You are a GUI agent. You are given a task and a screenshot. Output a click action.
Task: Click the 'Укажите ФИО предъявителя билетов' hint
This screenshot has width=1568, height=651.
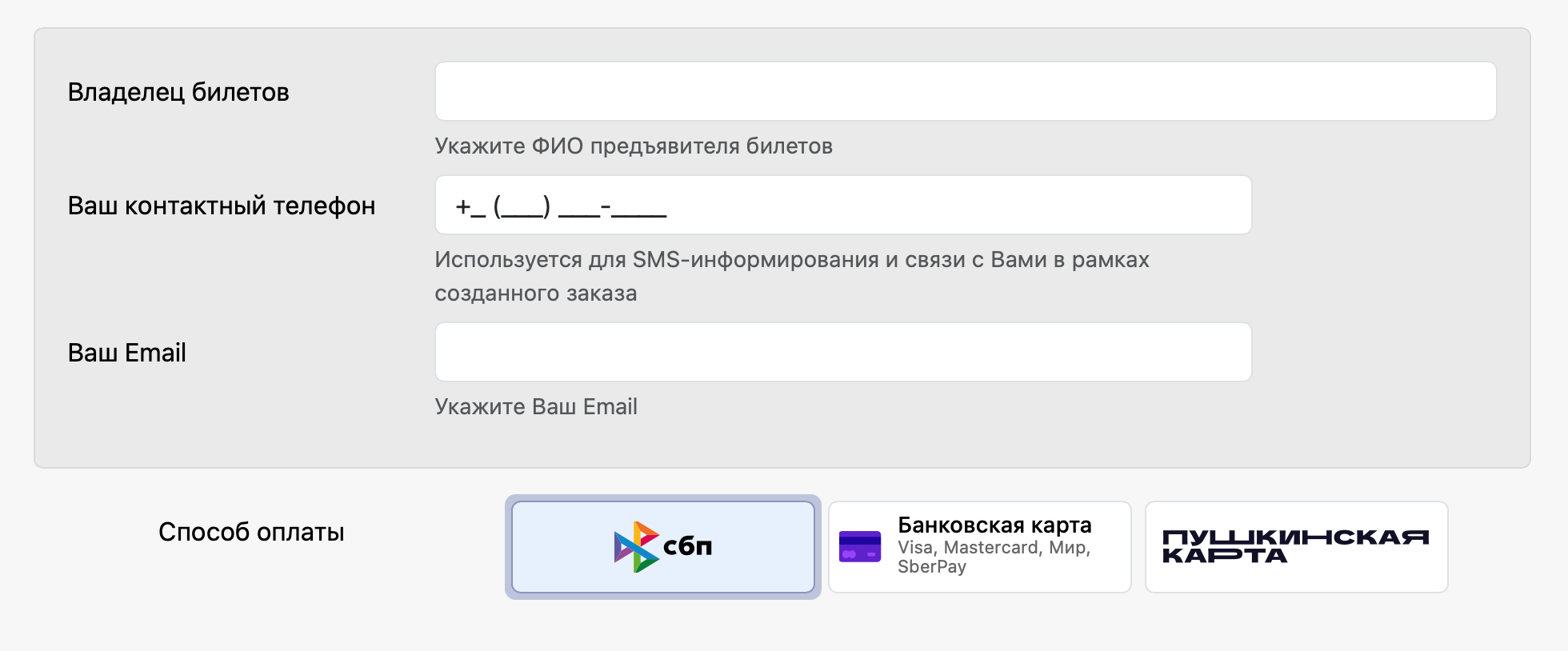coord(634,146)
